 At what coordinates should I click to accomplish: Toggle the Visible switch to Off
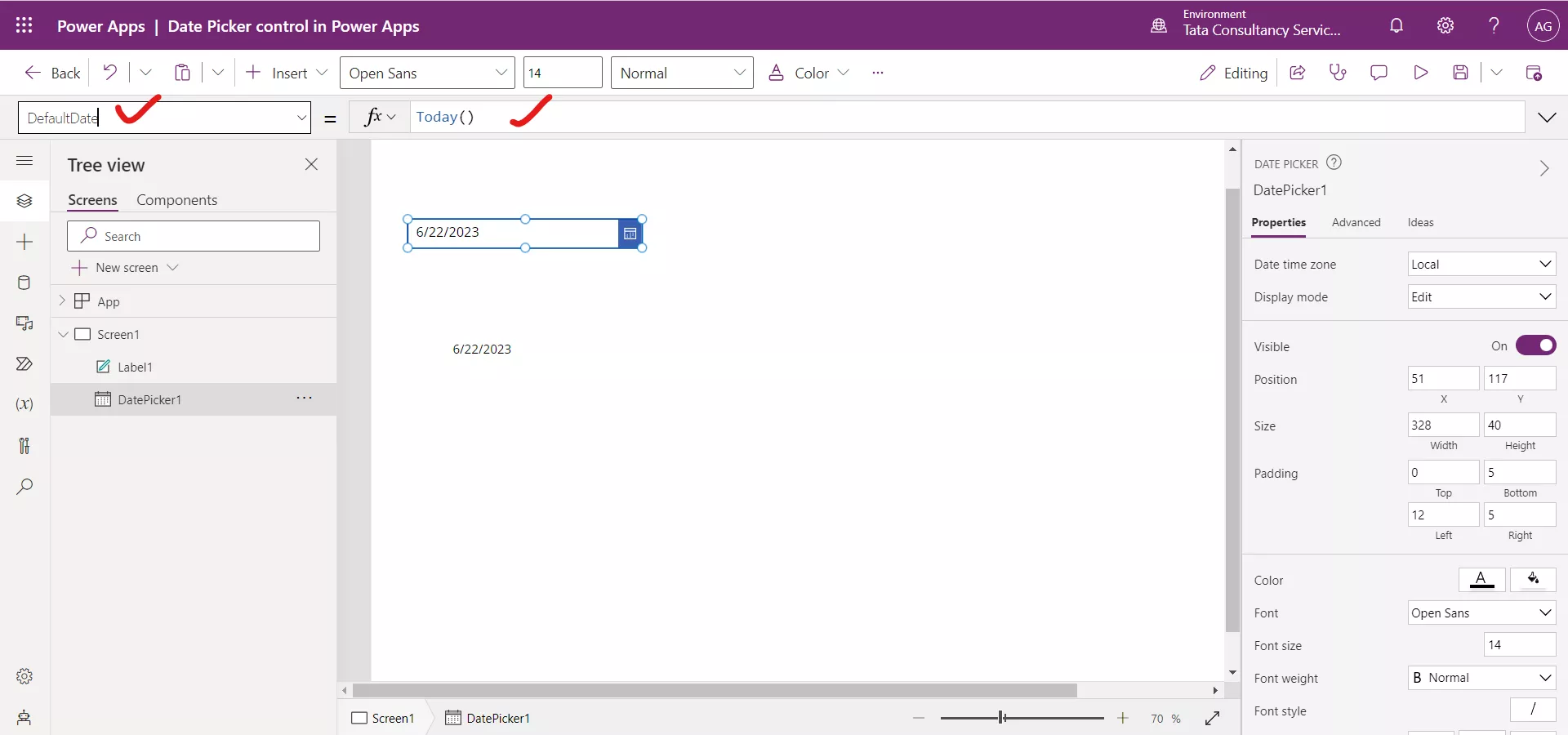[1535, 345]
